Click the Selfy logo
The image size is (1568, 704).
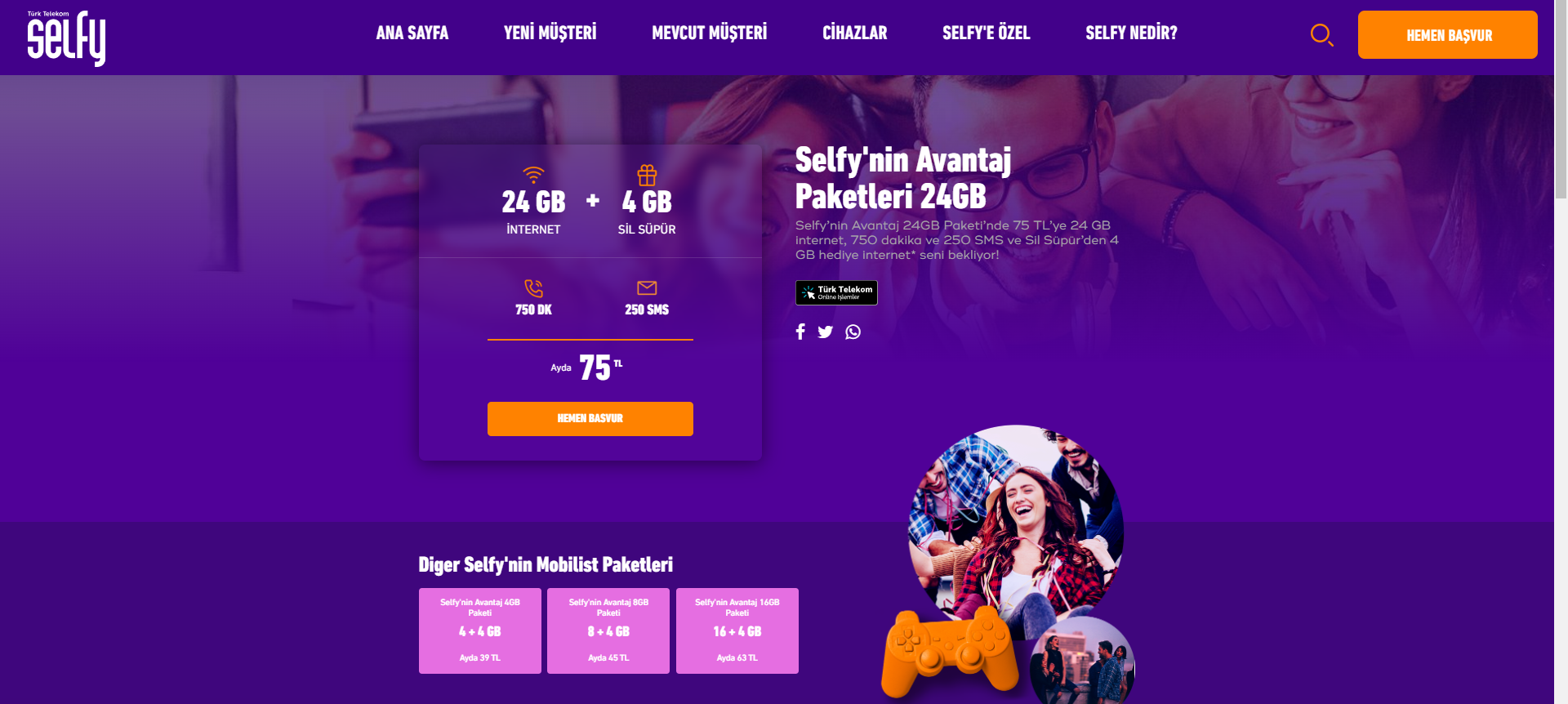pos(66,38)
